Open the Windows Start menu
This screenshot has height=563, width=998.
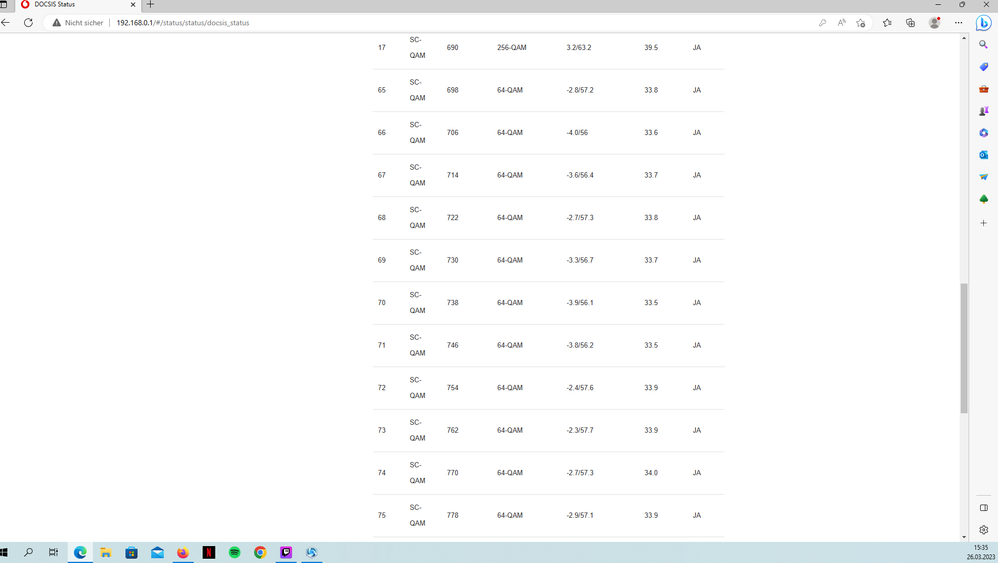click(4, 552)
